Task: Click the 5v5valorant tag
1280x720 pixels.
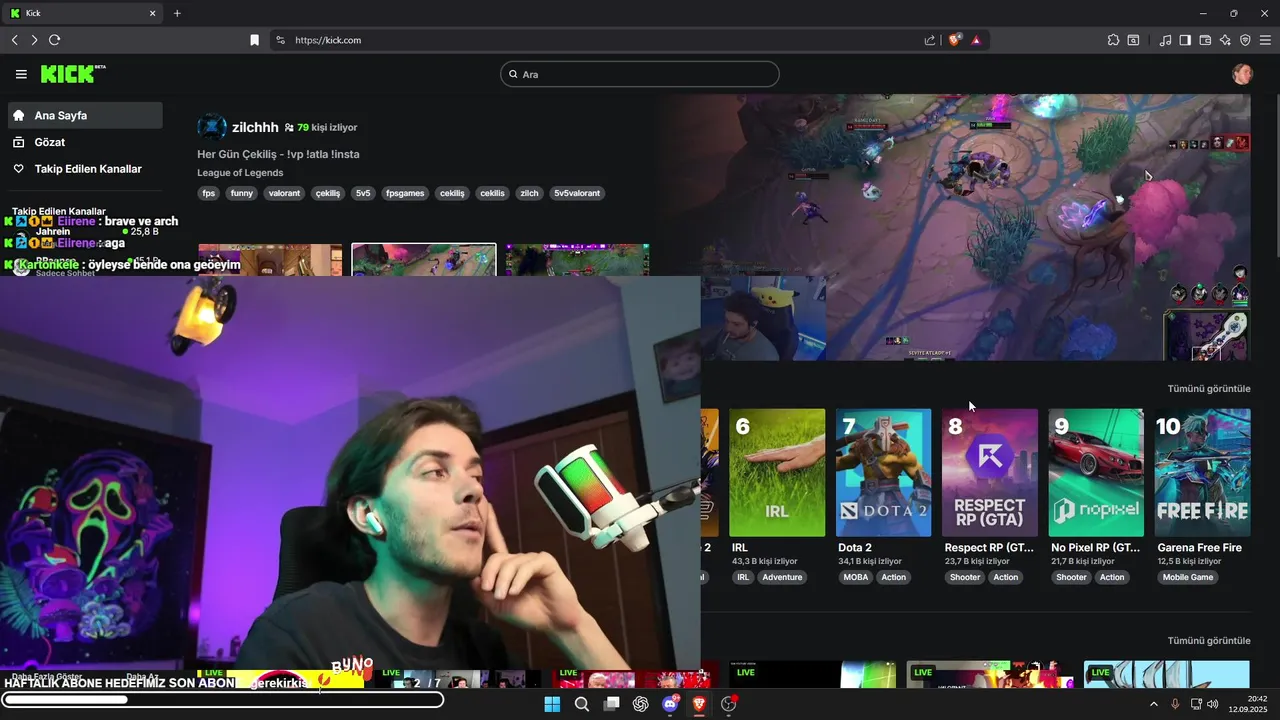Action: (x=577, y=193)
